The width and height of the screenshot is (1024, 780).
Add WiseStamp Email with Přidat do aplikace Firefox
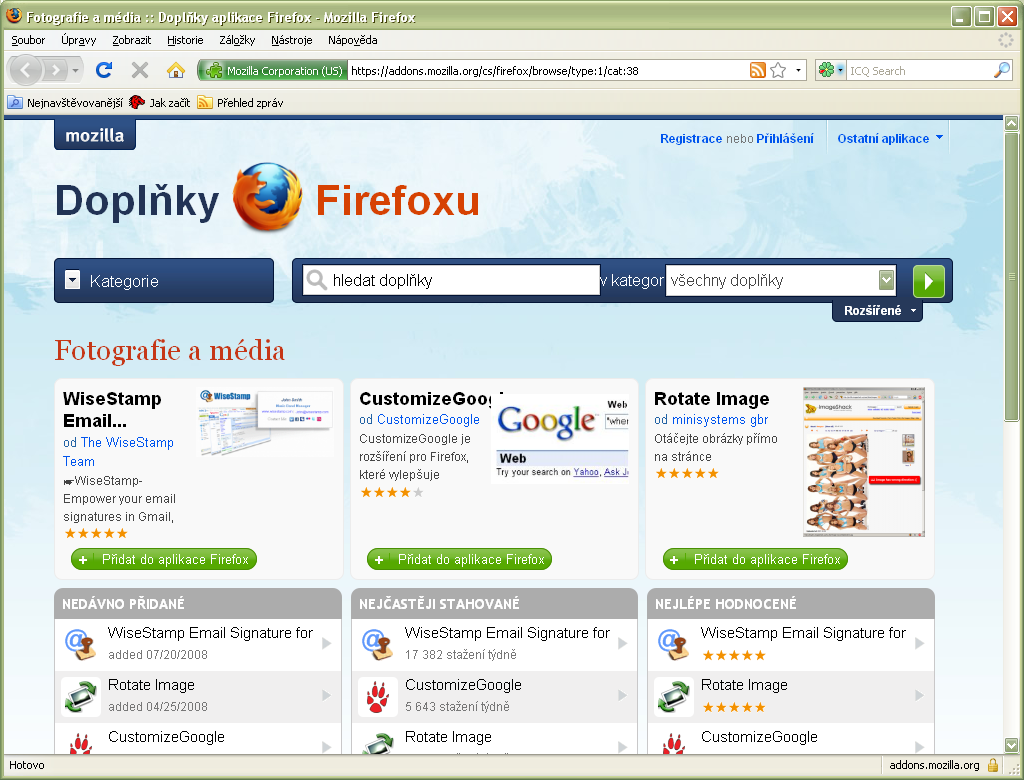click(164, 559)
